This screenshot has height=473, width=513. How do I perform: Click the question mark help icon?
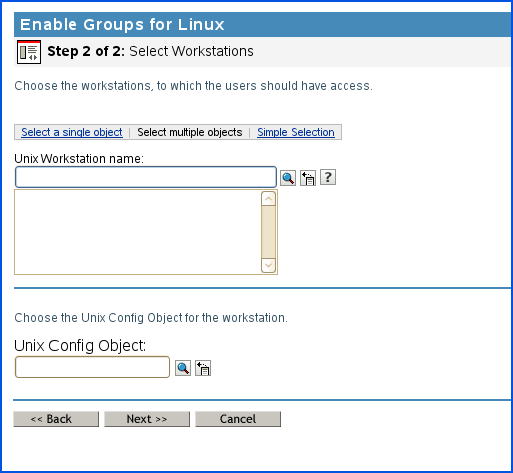(328, 177)
